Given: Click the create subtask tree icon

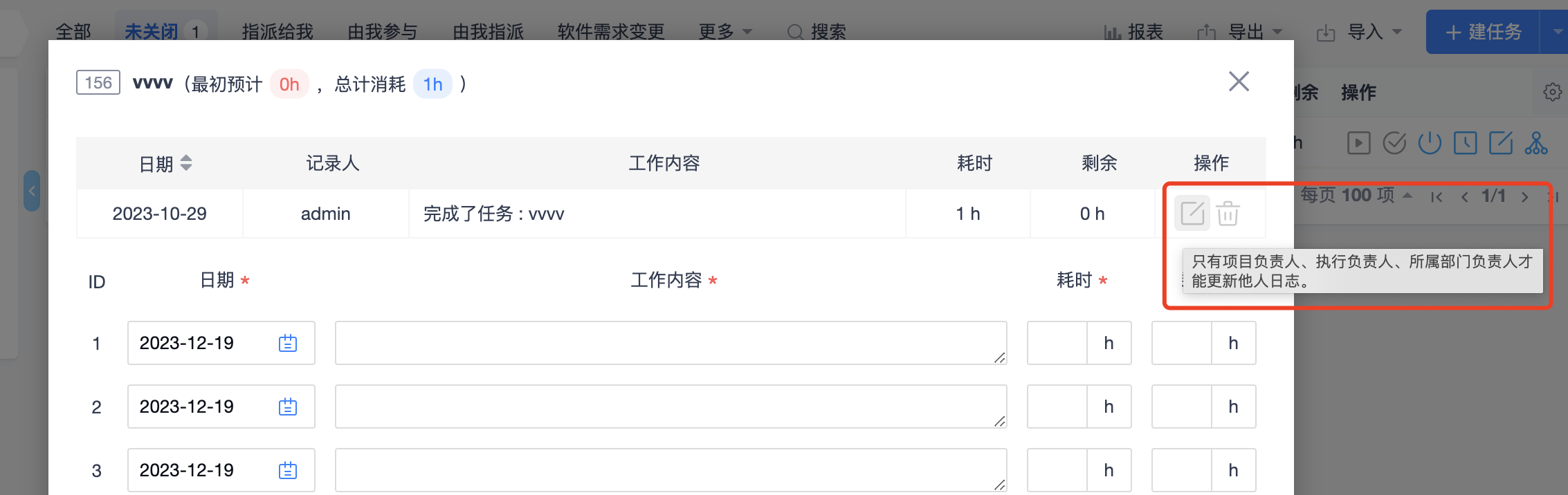Looking at the screenshot, I should (x=1536, y=143).
